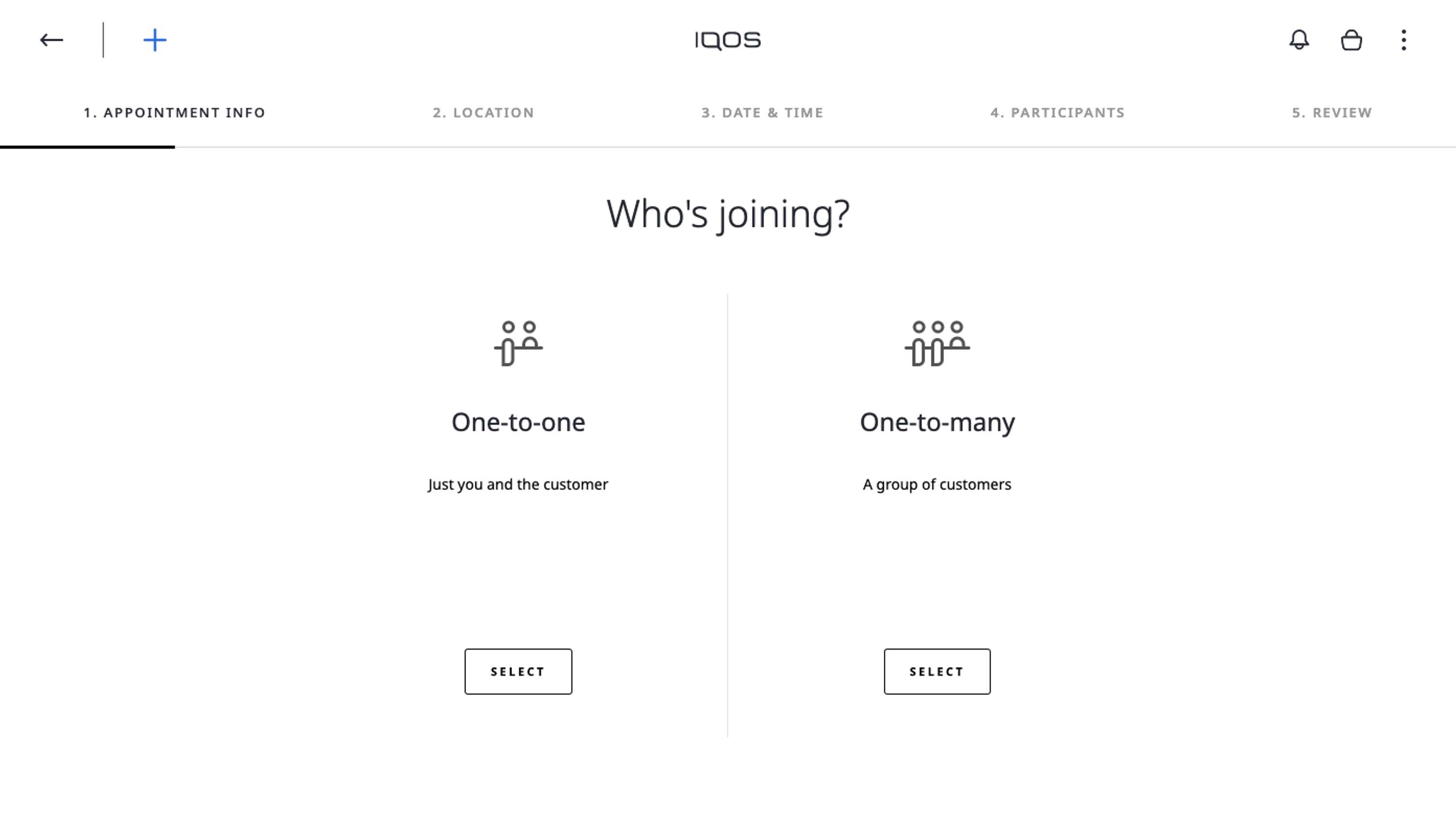The image size is (1456, 821).
Task: Click 'A group of customers' description
Action: tap(937, 485)
